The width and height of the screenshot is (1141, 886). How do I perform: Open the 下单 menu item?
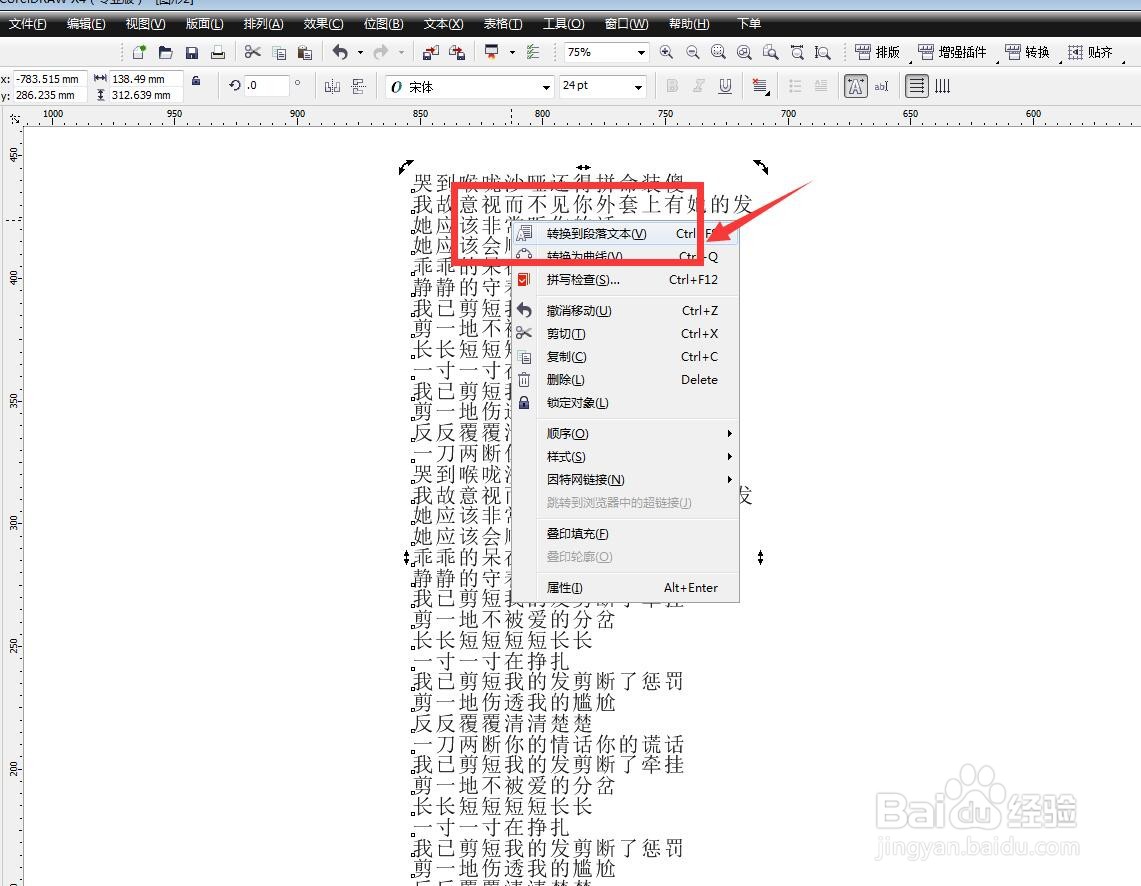pos(749,24)
